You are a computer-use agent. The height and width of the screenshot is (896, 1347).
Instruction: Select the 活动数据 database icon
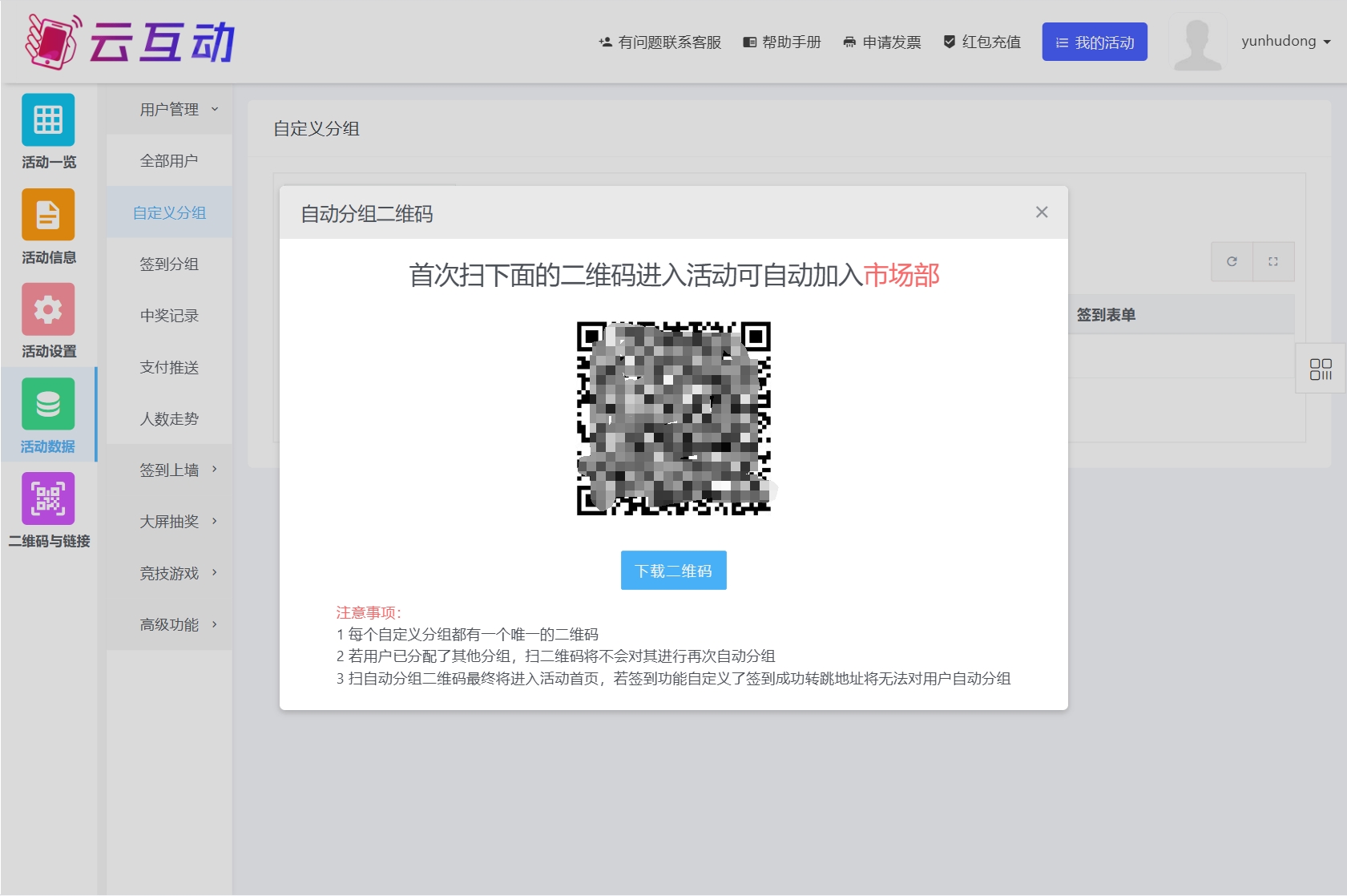click(48, 404)
